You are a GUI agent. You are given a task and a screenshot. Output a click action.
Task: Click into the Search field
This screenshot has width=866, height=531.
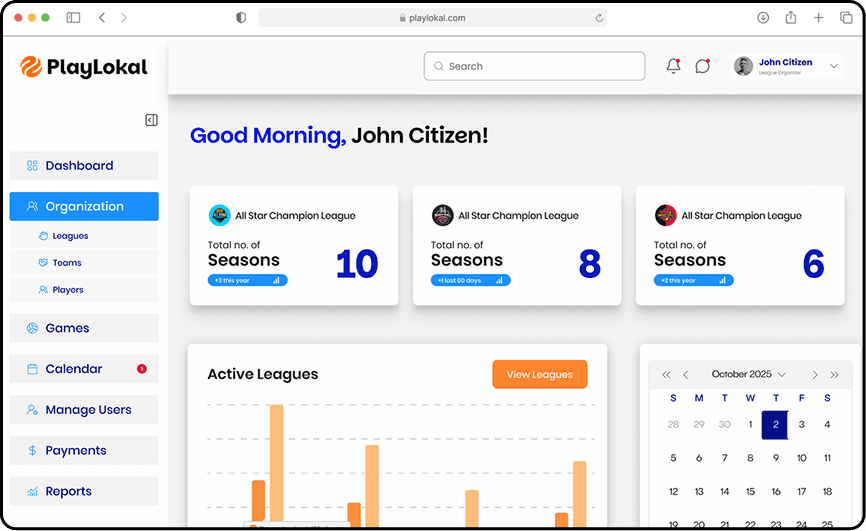pos(534,66)
